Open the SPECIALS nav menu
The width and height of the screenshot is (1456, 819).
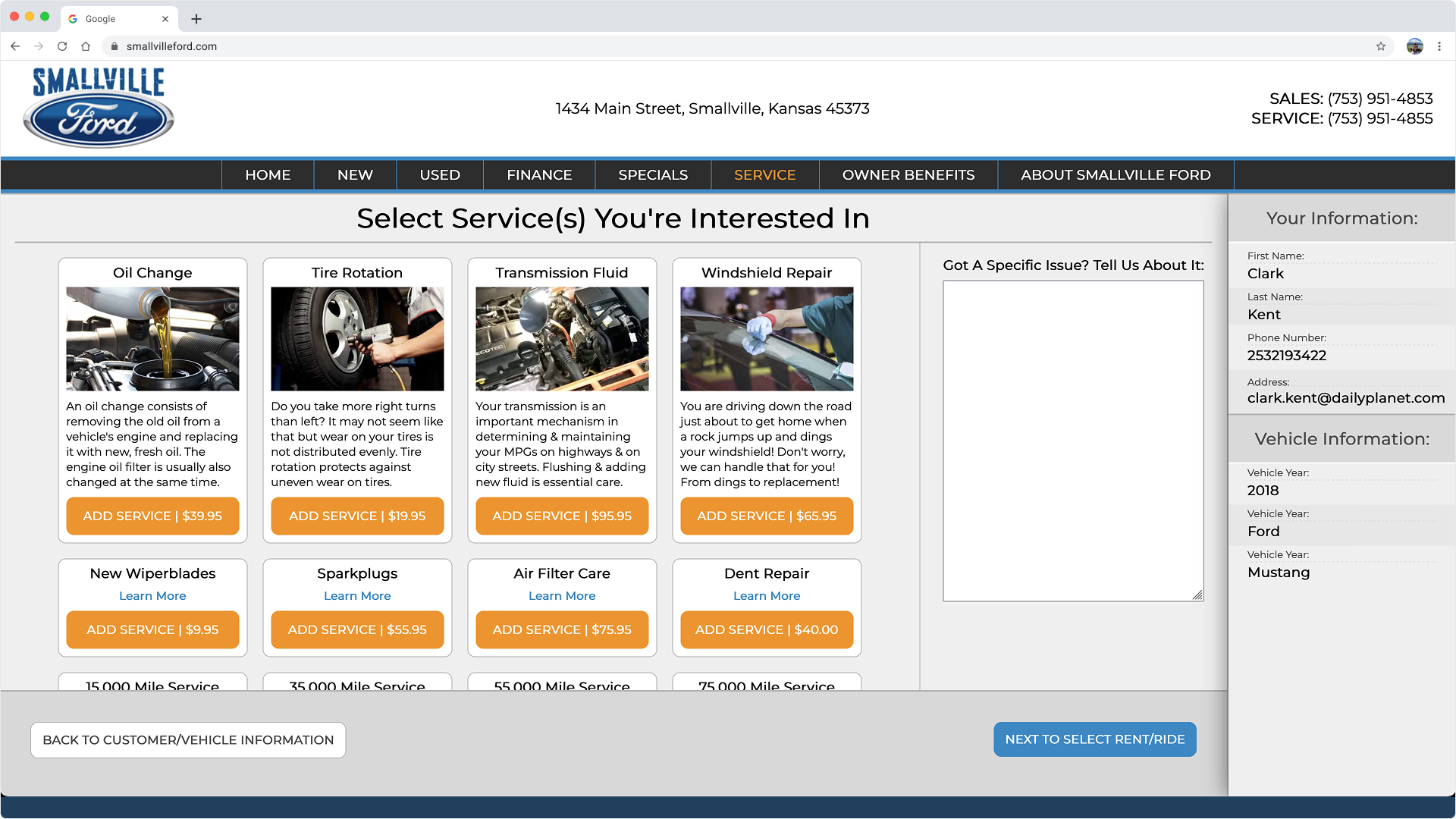pyautogui.click(x=653, y=175)
